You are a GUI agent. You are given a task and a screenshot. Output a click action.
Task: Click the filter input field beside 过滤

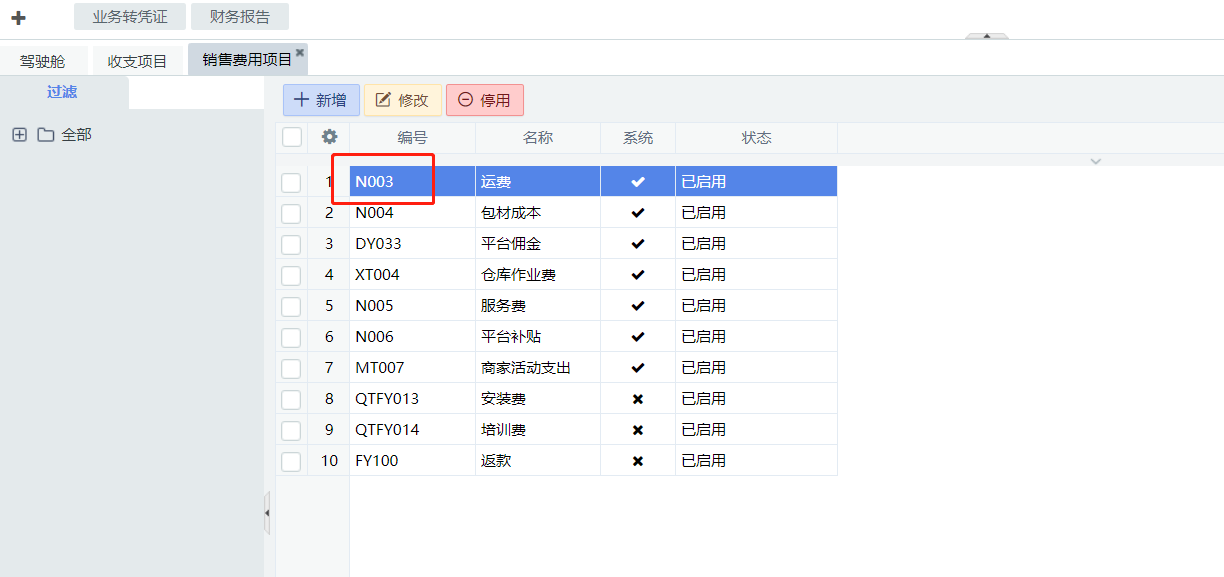[196, 93]
